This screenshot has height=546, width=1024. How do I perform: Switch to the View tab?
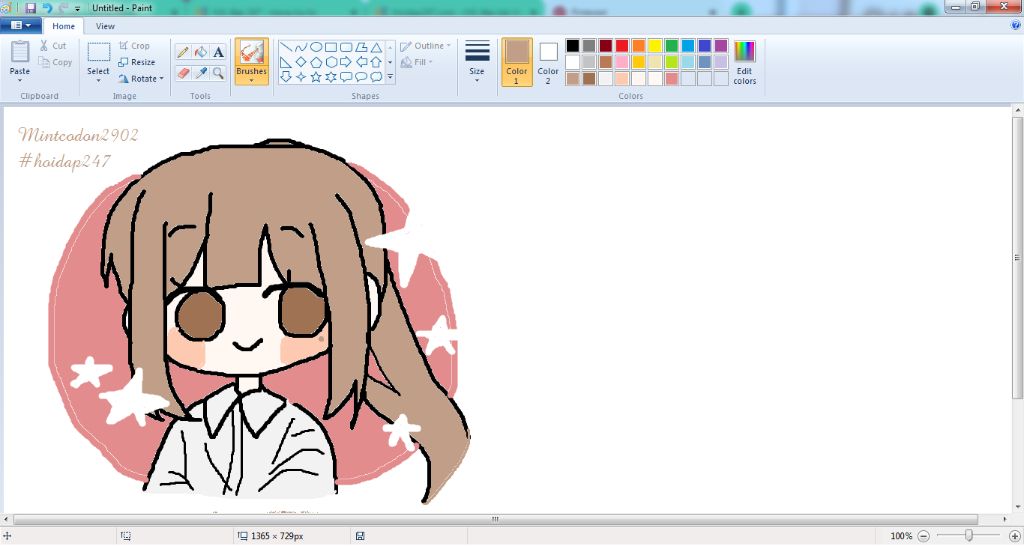tap(105, 26)
